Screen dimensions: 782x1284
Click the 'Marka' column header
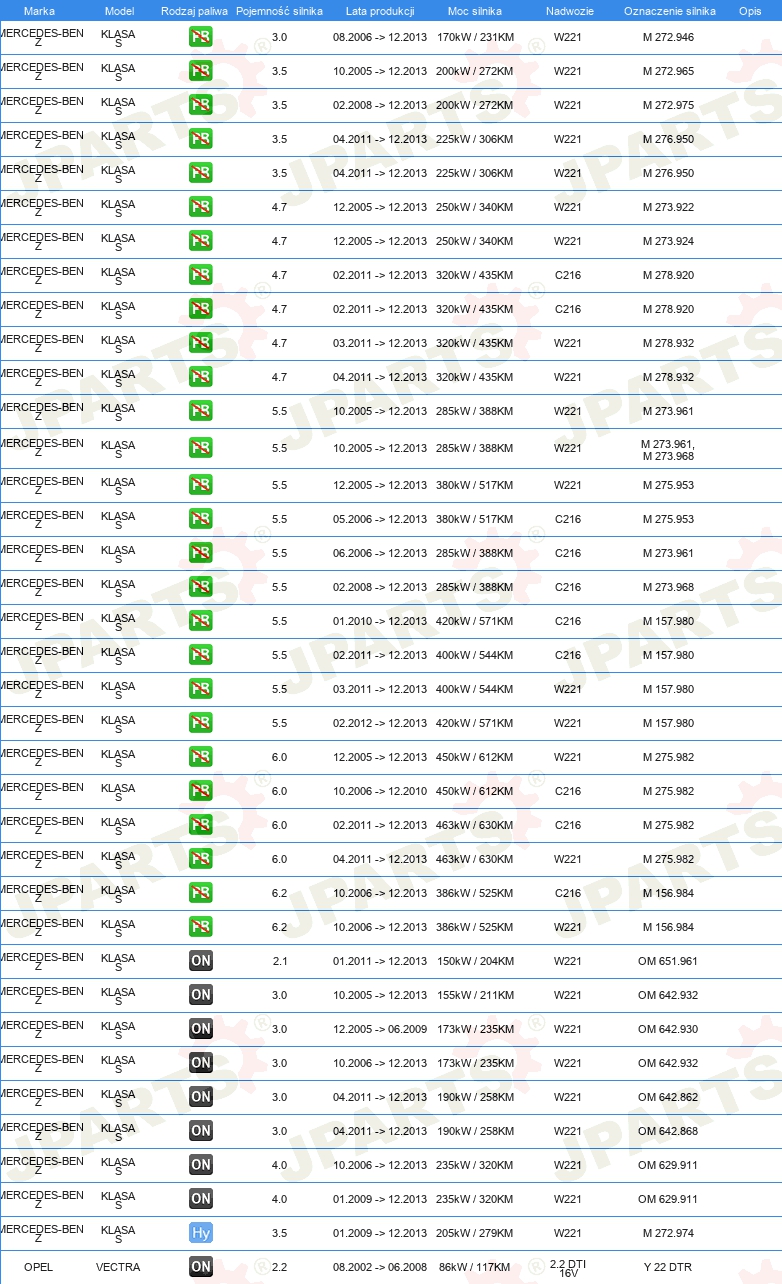coord(39,11)
